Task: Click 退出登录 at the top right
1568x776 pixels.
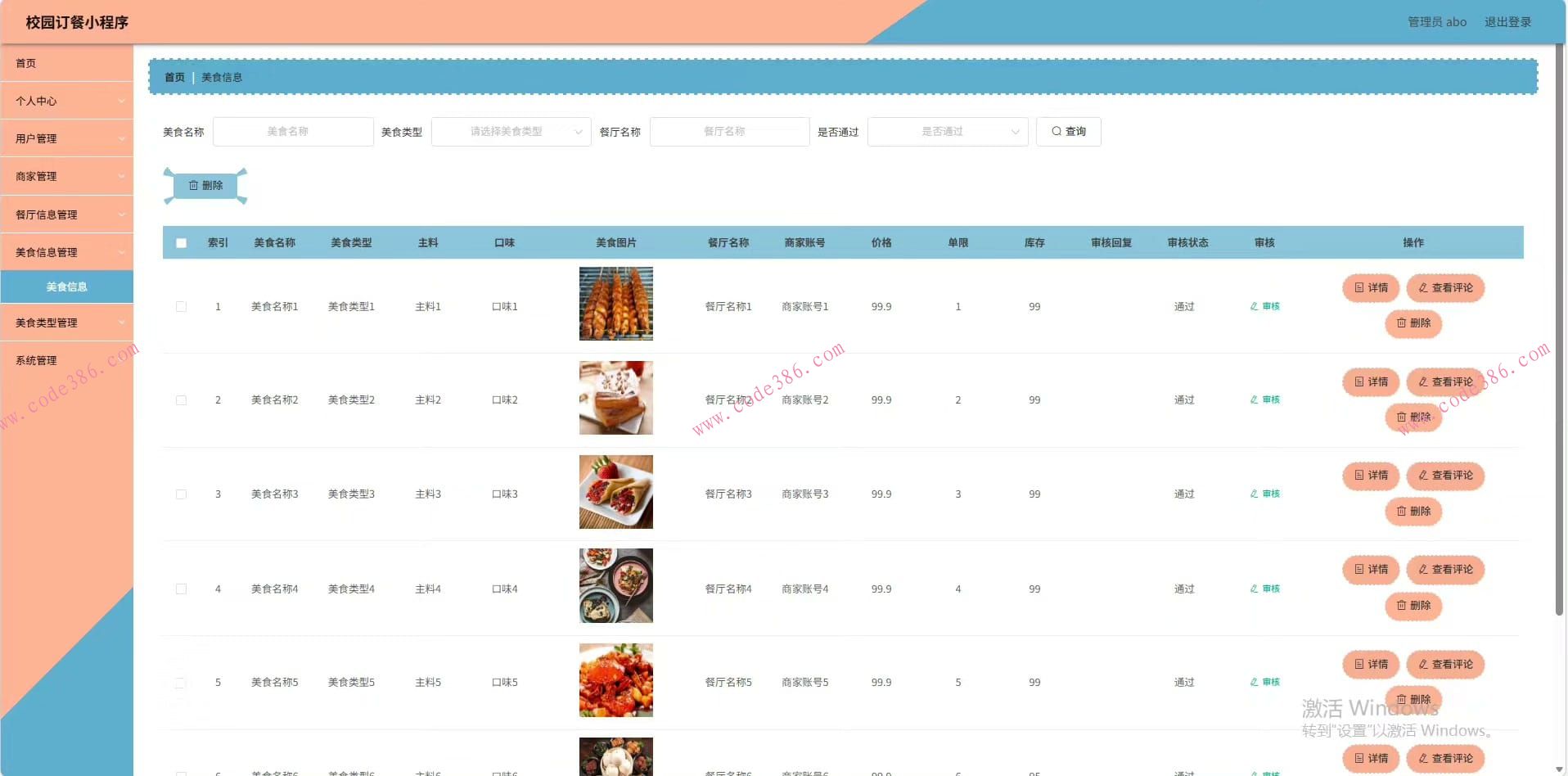Action: point(1507,22)
